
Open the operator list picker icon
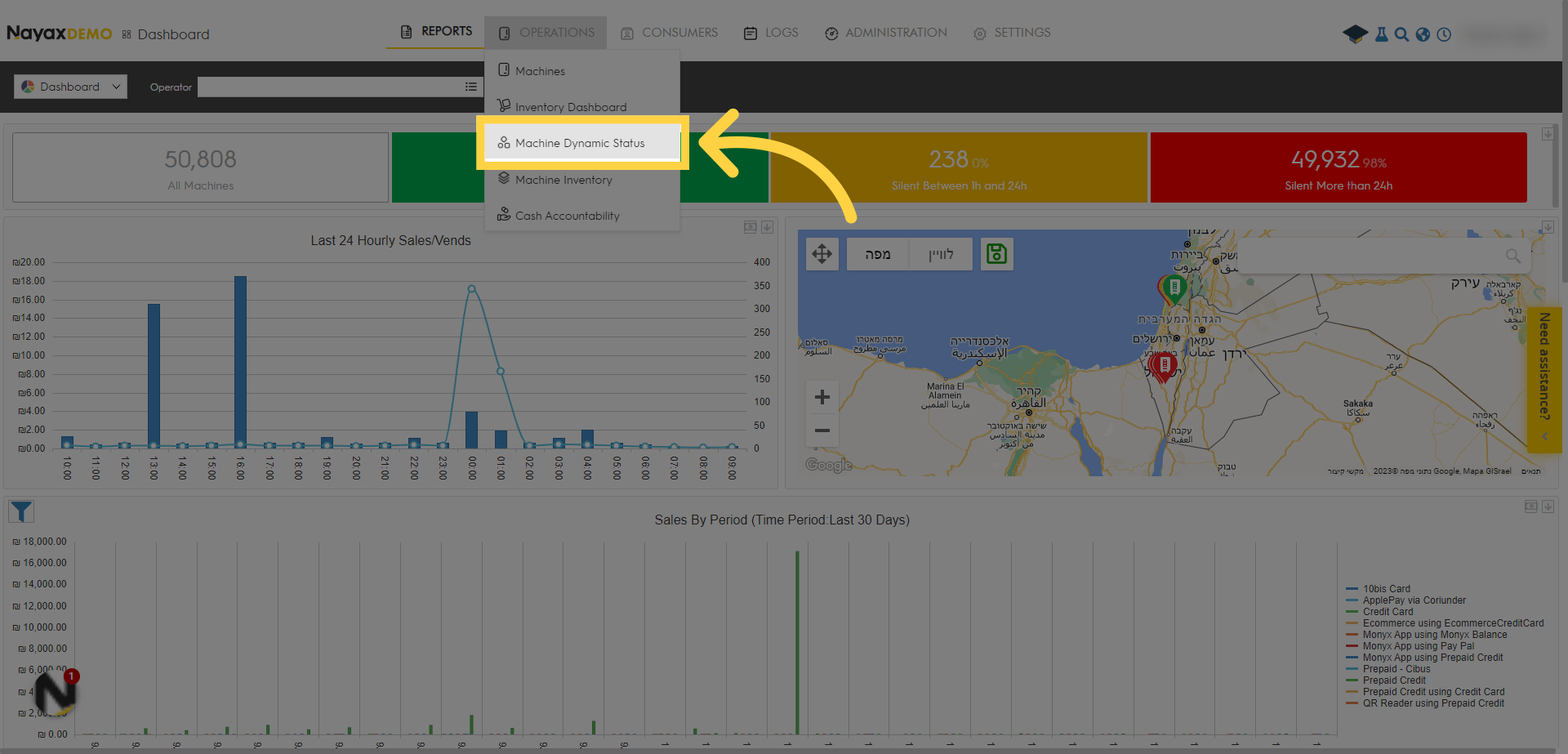click(x=471, y=87)
